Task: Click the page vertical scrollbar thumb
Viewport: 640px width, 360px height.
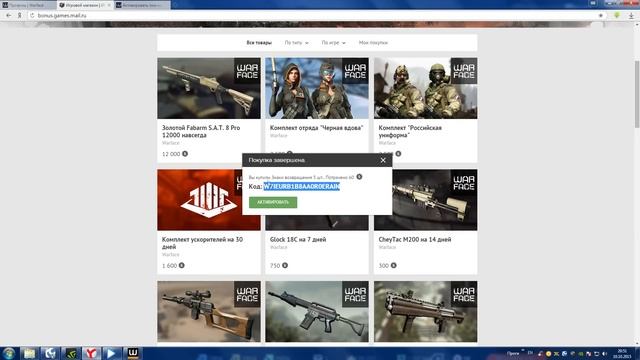Action: pyautogui.click(x=637, y=94)
